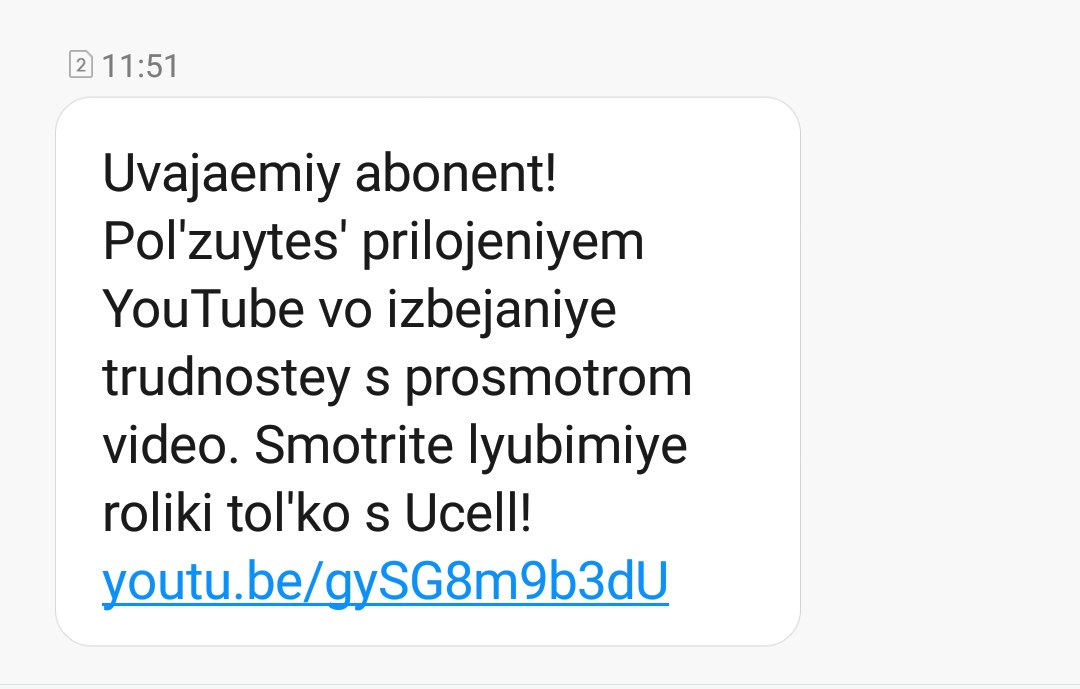1080x689 pixels.
Task: Click the word "izbejaniye" in message
Action: point(501,310)
